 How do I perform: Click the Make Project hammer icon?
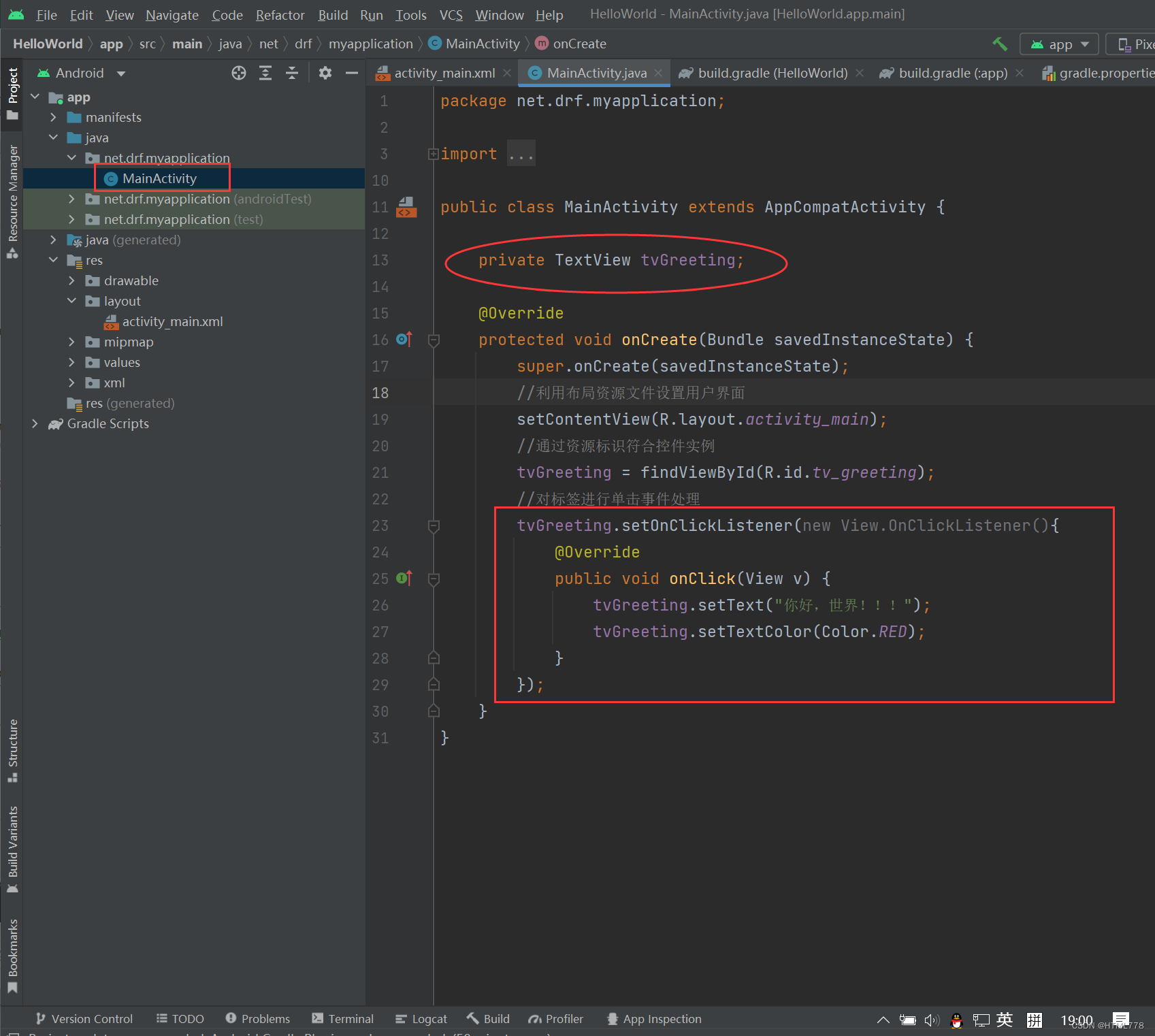[x=999, y=44]
